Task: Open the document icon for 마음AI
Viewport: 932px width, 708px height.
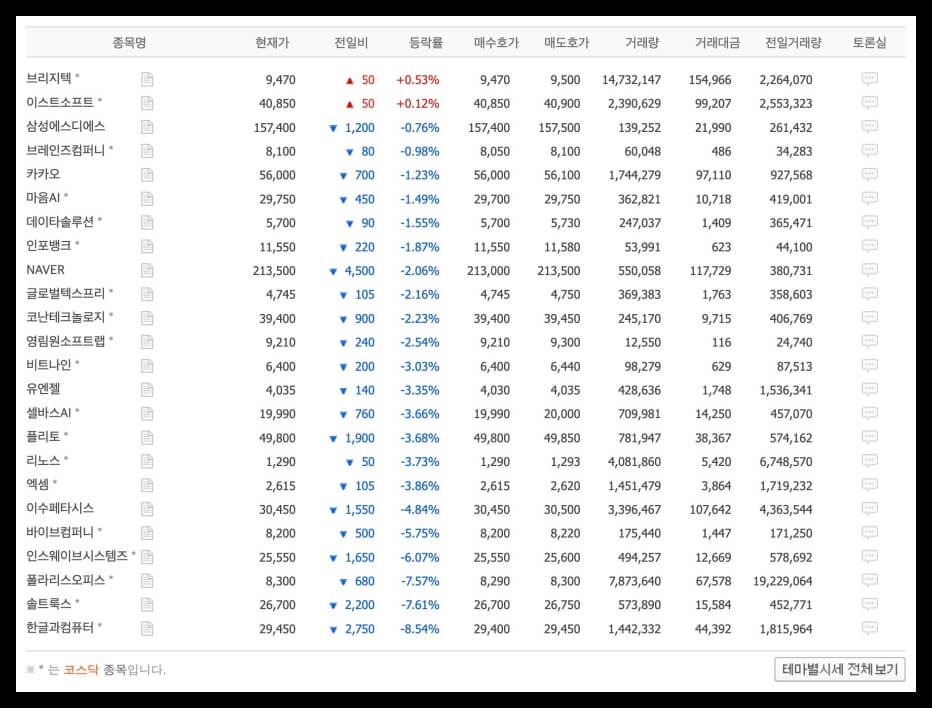Action: [x=147, y=199]
